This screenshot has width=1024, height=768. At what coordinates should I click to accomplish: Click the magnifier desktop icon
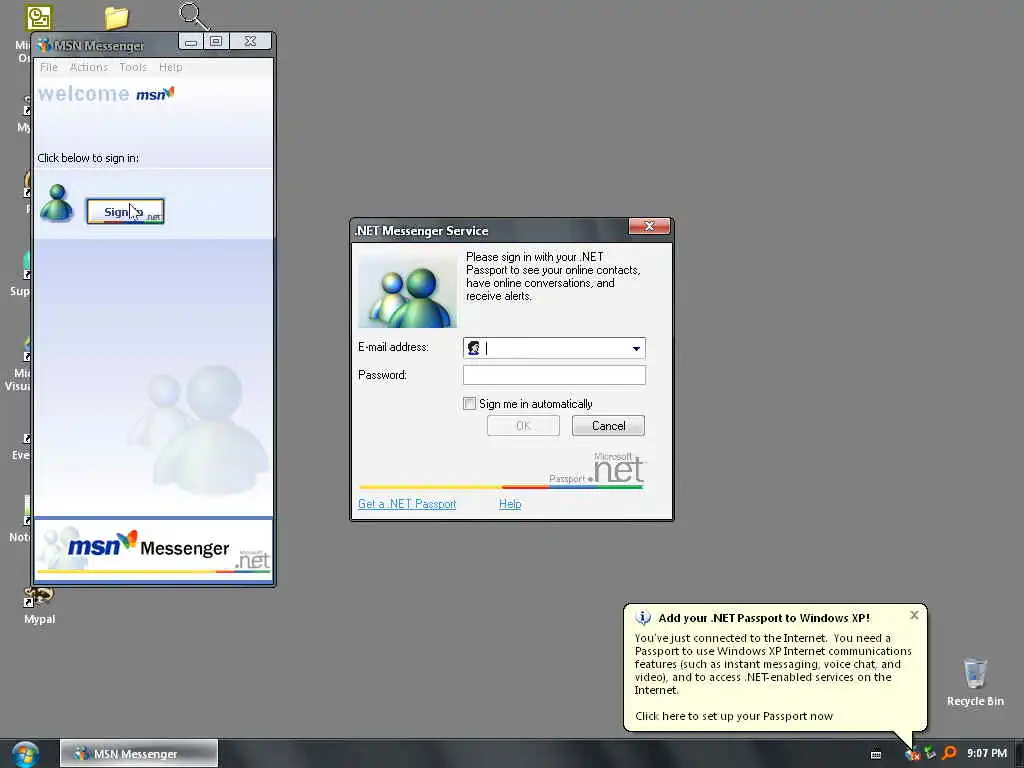pyautogui.click(x=193, y=16)
